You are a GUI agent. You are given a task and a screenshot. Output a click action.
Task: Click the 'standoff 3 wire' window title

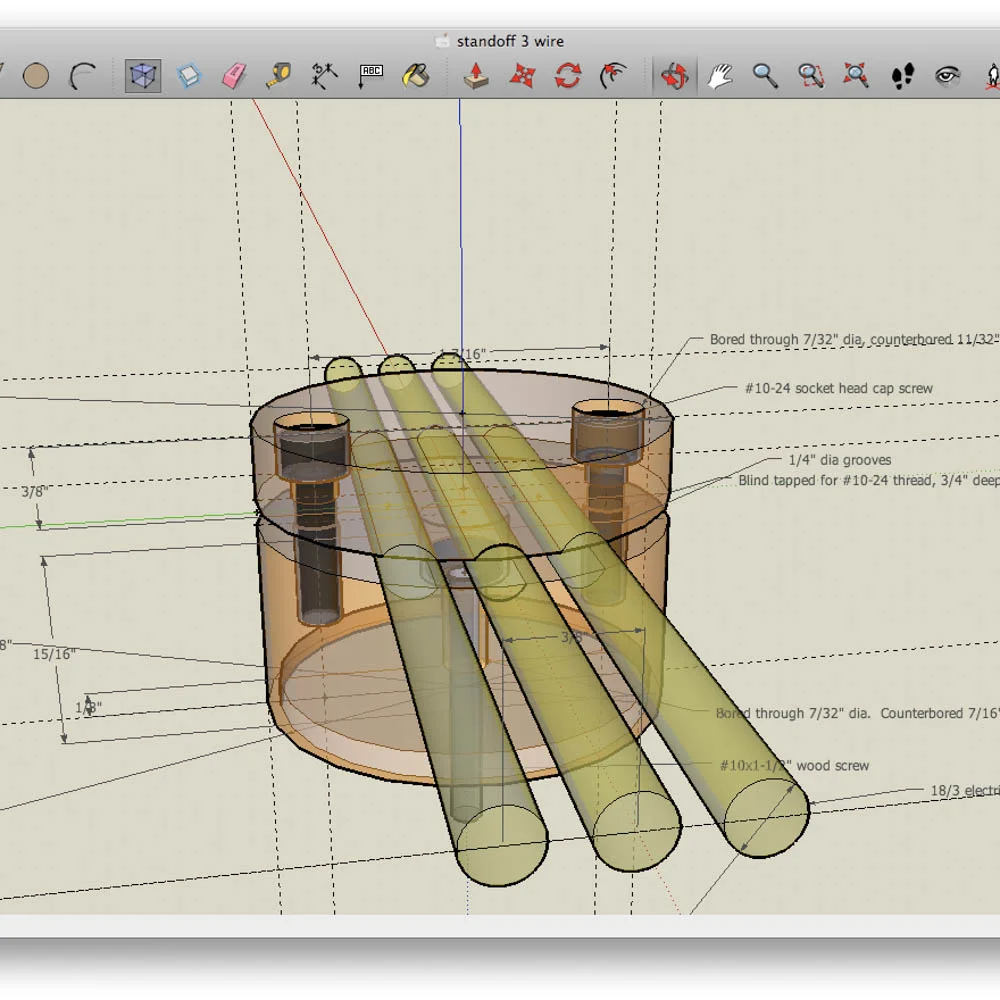pos(510,41)
